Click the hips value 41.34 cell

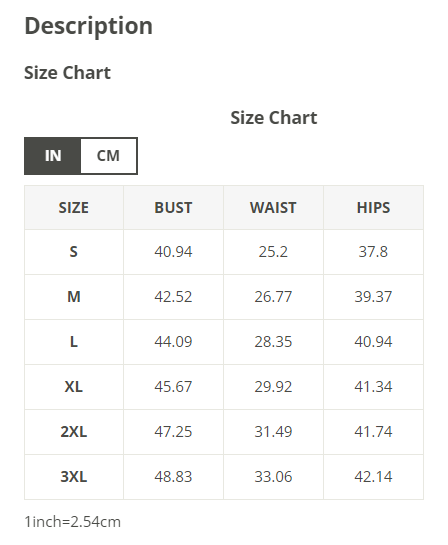tap(373, 387)
